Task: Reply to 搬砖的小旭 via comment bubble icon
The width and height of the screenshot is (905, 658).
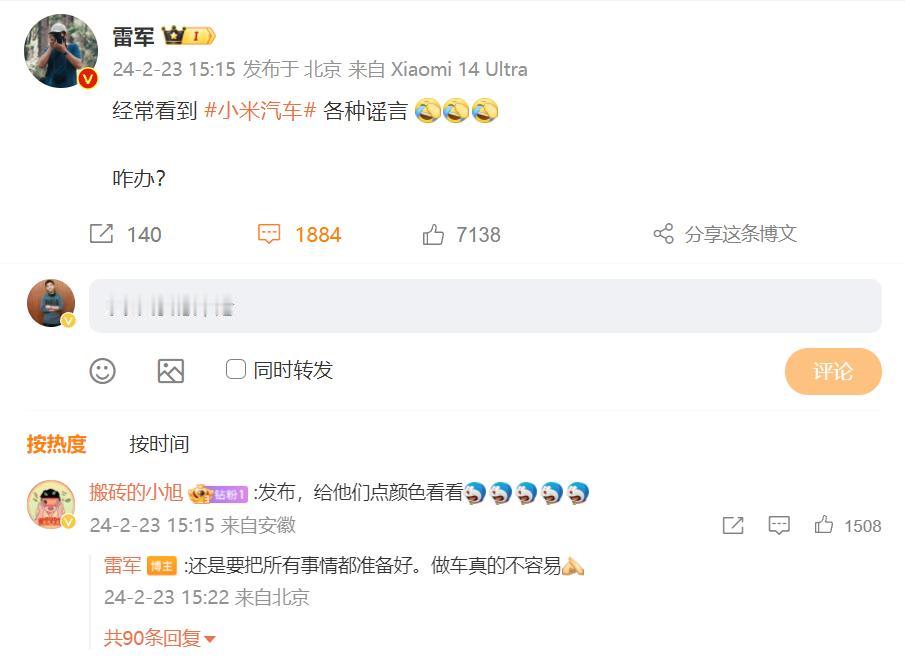Action: pyautogui.click(x=779, y=525)
